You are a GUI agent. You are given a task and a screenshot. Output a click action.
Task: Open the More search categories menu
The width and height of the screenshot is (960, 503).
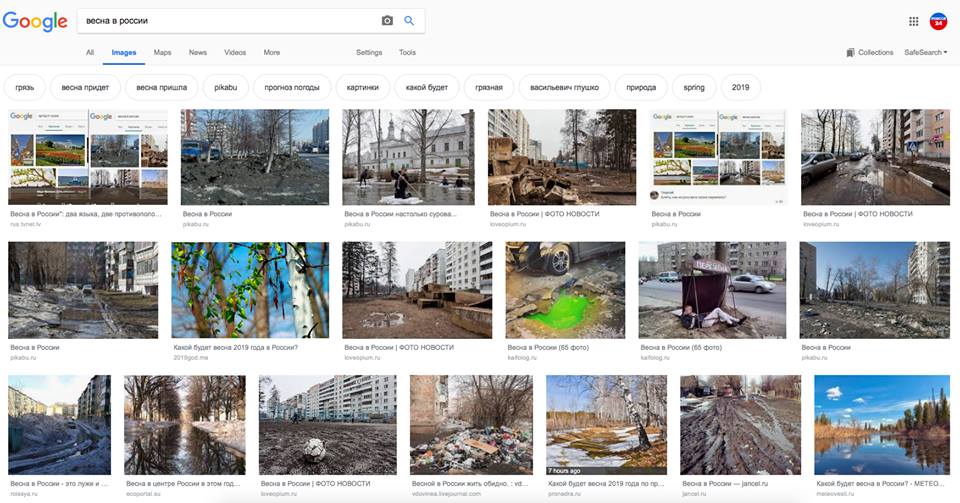[271, 52]
